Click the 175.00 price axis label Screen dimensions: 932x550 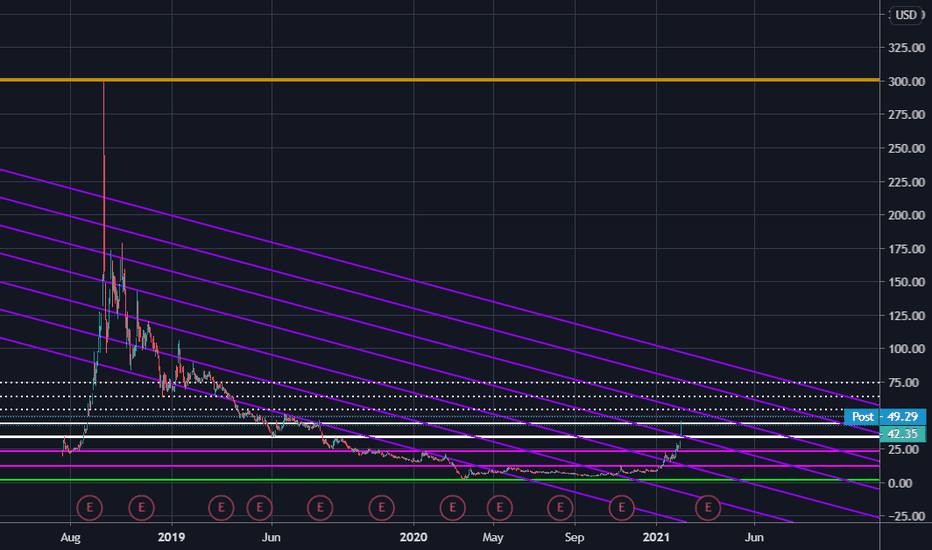pos(906,249)
